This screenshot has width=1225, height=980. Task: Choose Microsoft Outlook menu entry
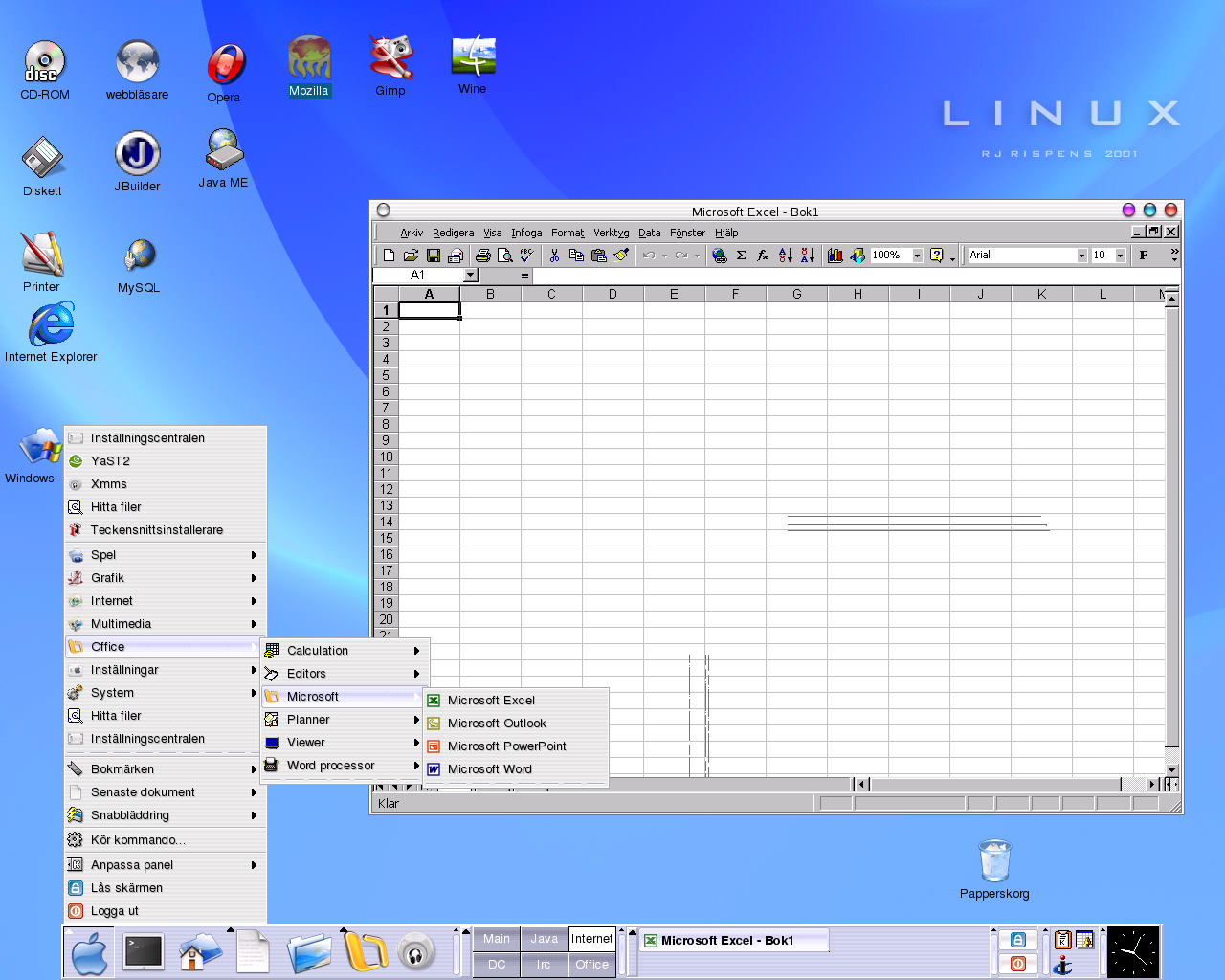[x=516, y=724]
